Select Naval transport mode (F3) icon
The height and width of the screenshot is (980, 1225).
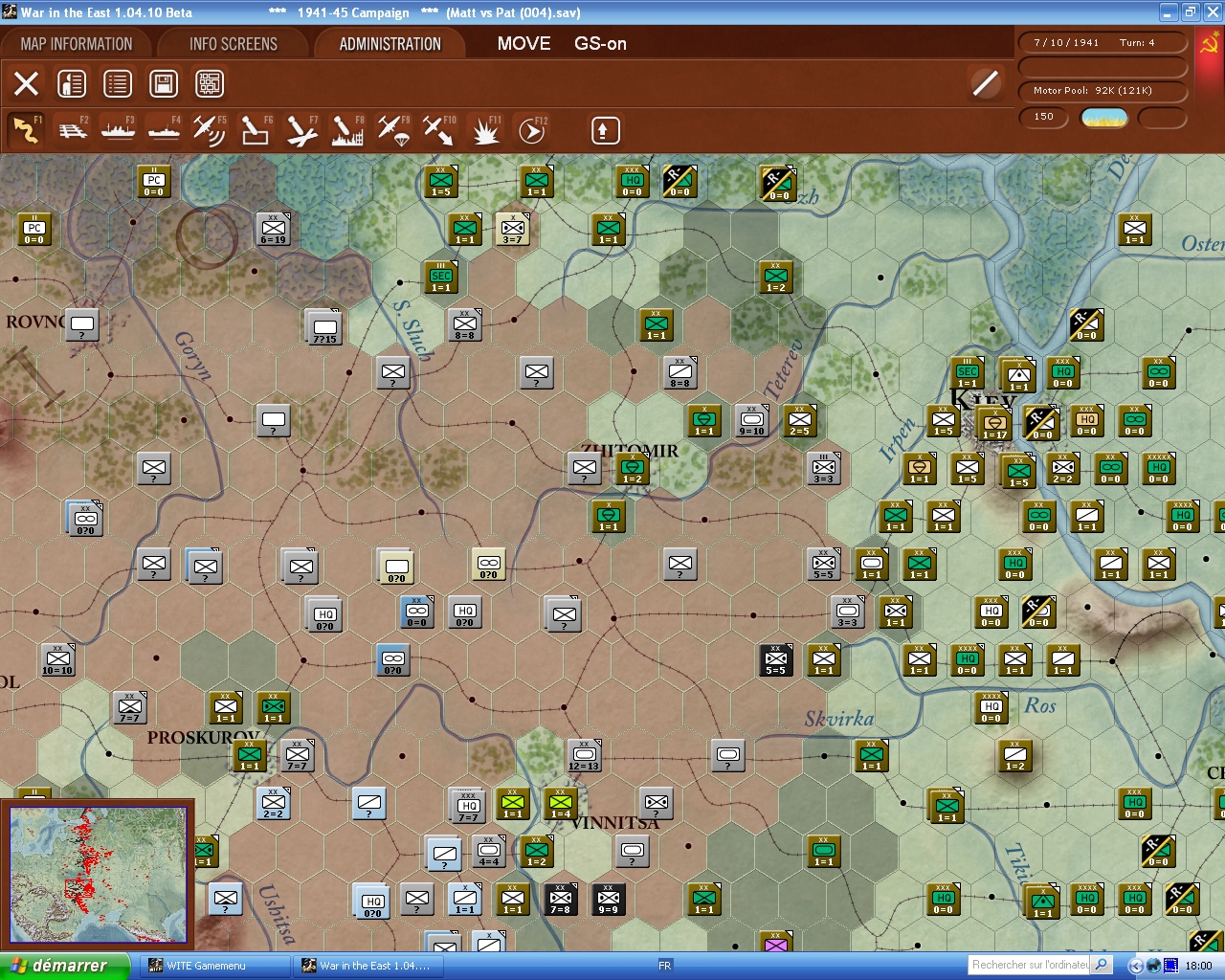point(118,130)
